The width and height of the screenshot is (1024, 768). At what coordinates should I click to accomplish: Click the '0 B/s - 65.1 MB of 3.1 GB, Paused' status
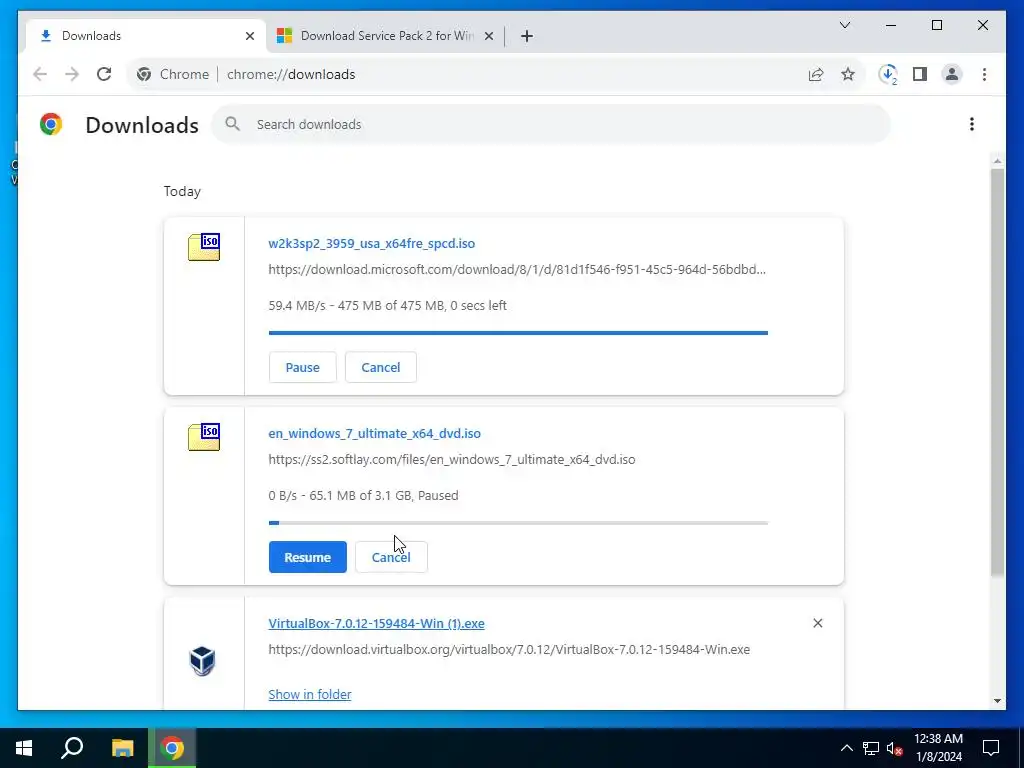[x=363, y=495]
